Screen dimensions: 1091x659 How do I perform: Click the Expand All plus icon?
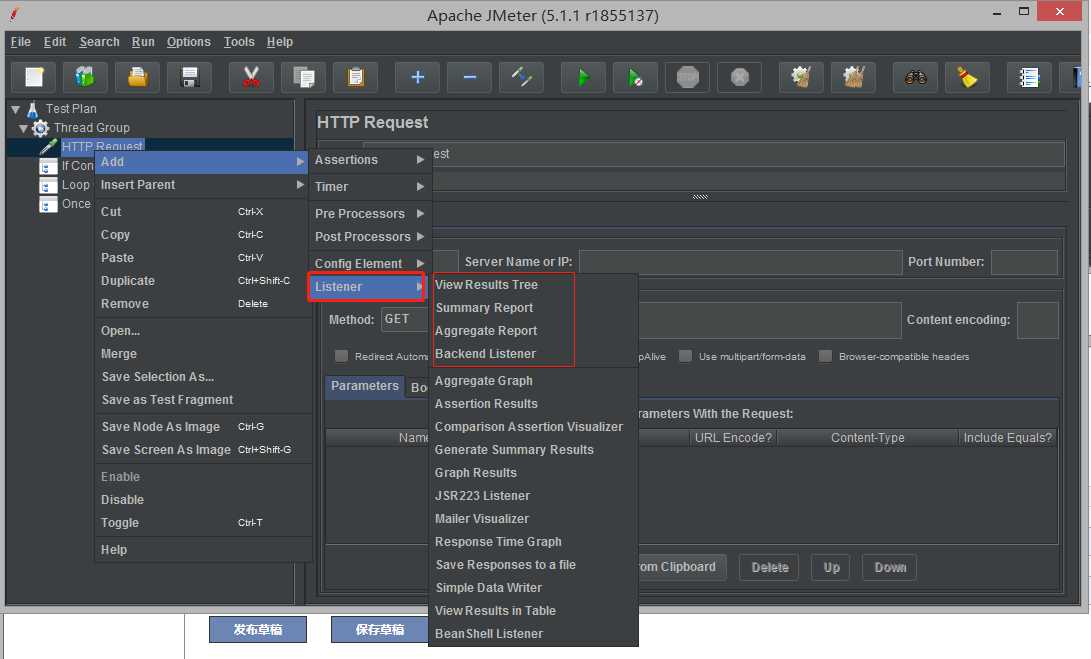click(417, 77)
